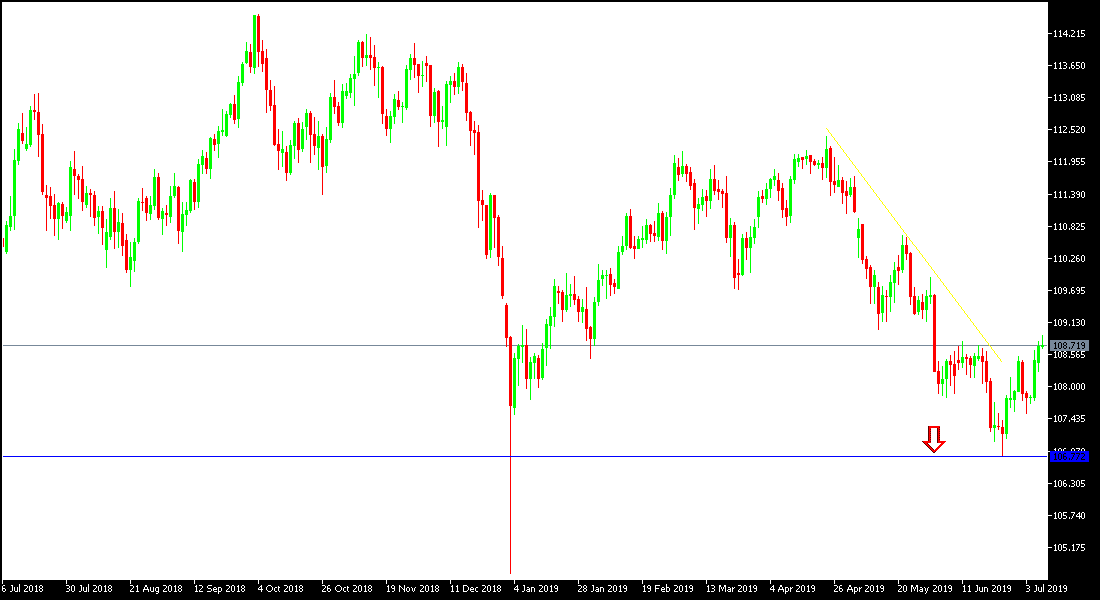Select the gray horizontal line near 108.800

tap(400, 344)
